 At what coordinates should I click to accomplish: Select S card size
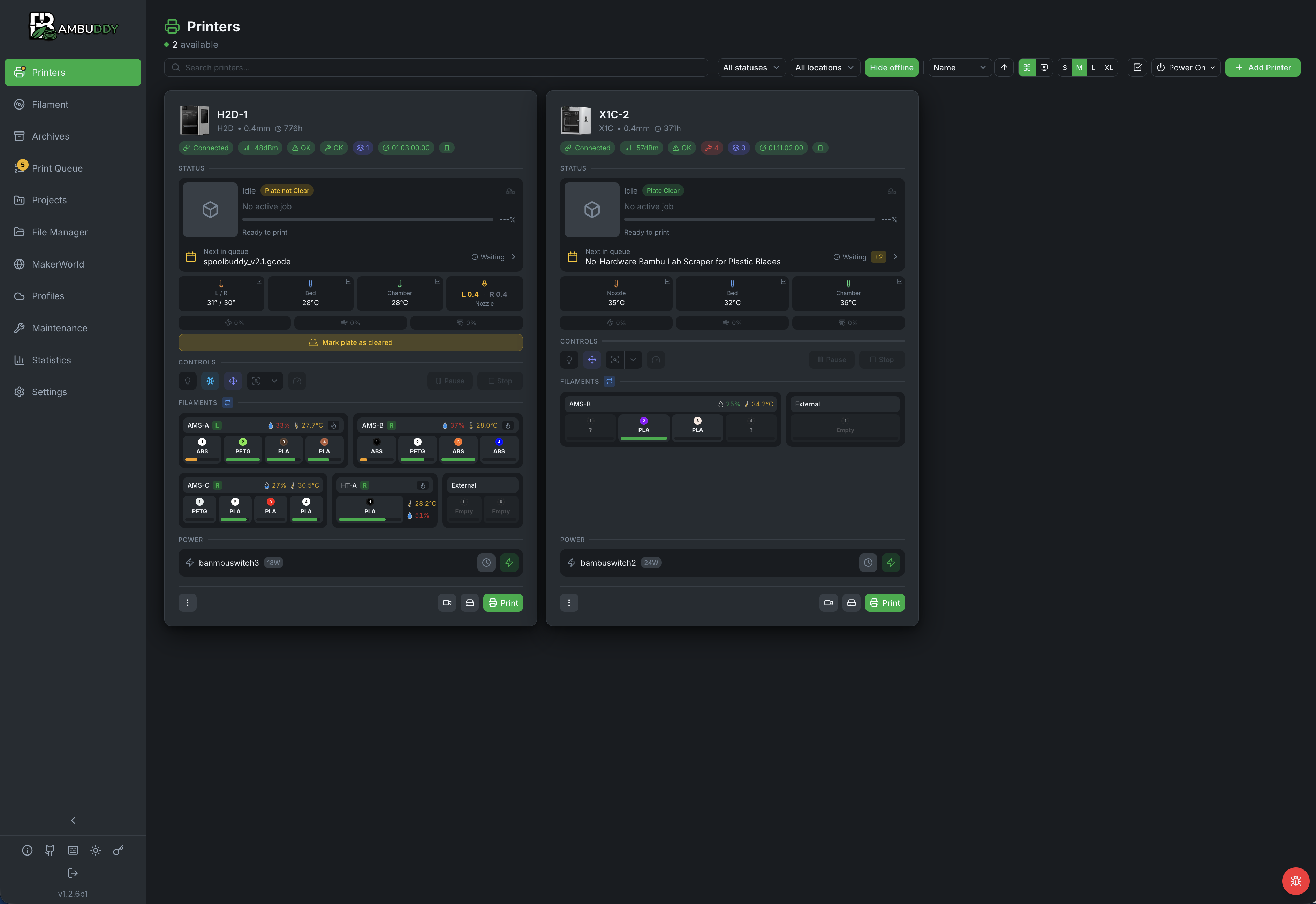pos(1065,67)
